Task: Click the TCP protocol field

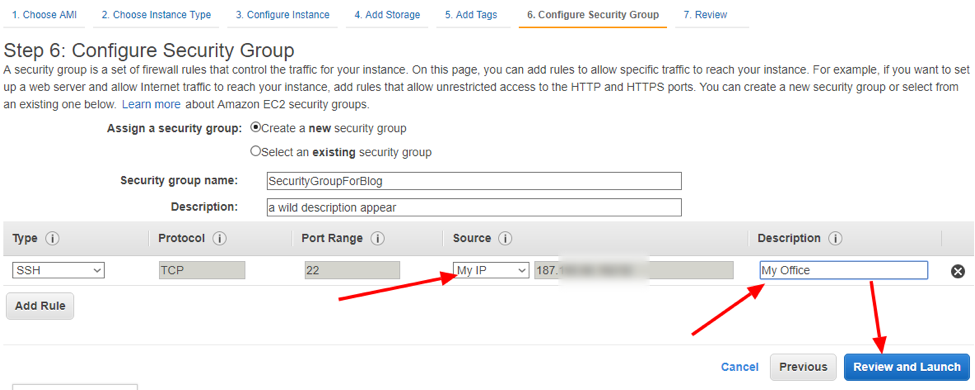Action: (202, 271)
